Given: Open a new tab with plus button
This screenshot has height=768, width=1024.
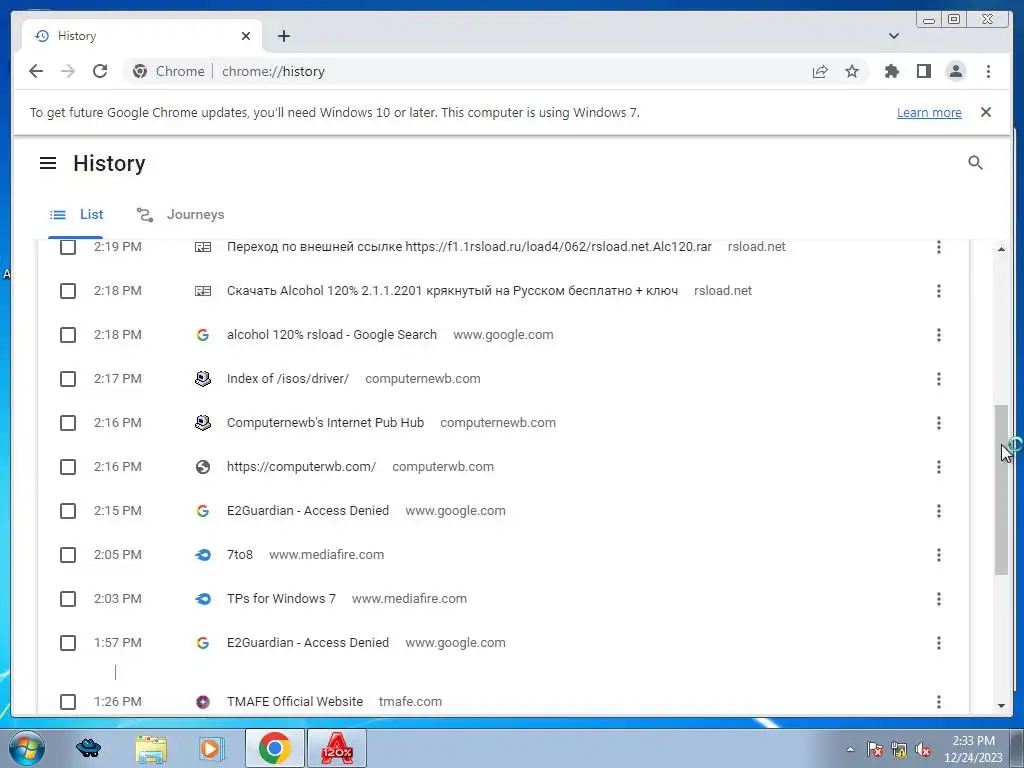Looking at the screenshot, I should pyautogui.click(x=283, y=36).
